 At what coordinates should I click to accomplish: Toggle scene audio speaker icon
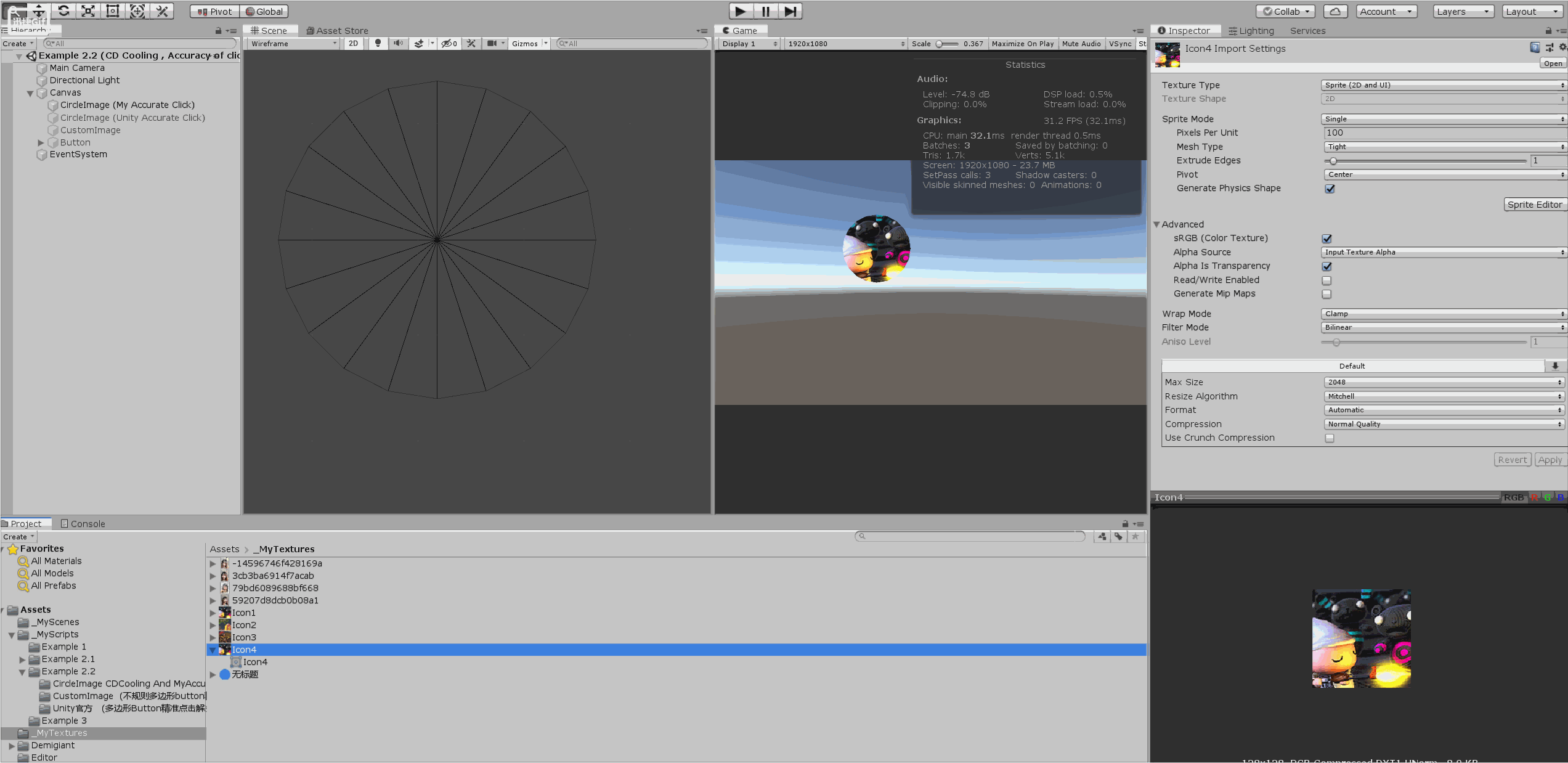398,43
